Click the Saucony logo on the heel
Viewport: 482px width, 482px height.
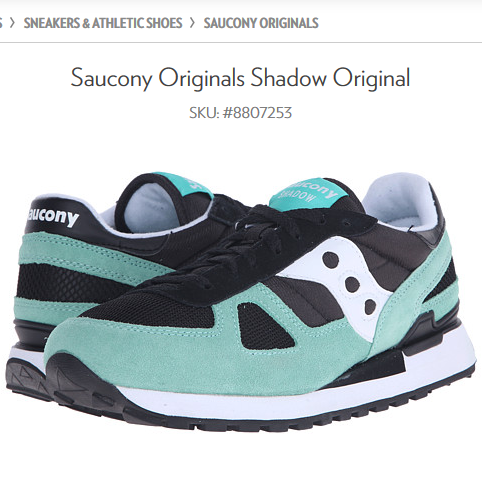(x=53, y=216)
